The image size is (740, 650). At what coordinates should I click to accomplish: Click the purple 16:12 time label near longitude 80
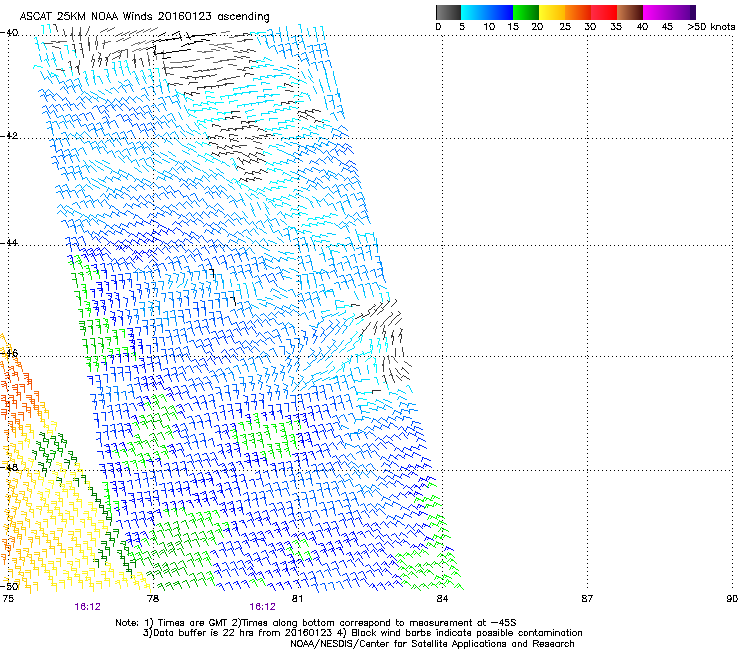pos(262,607)
